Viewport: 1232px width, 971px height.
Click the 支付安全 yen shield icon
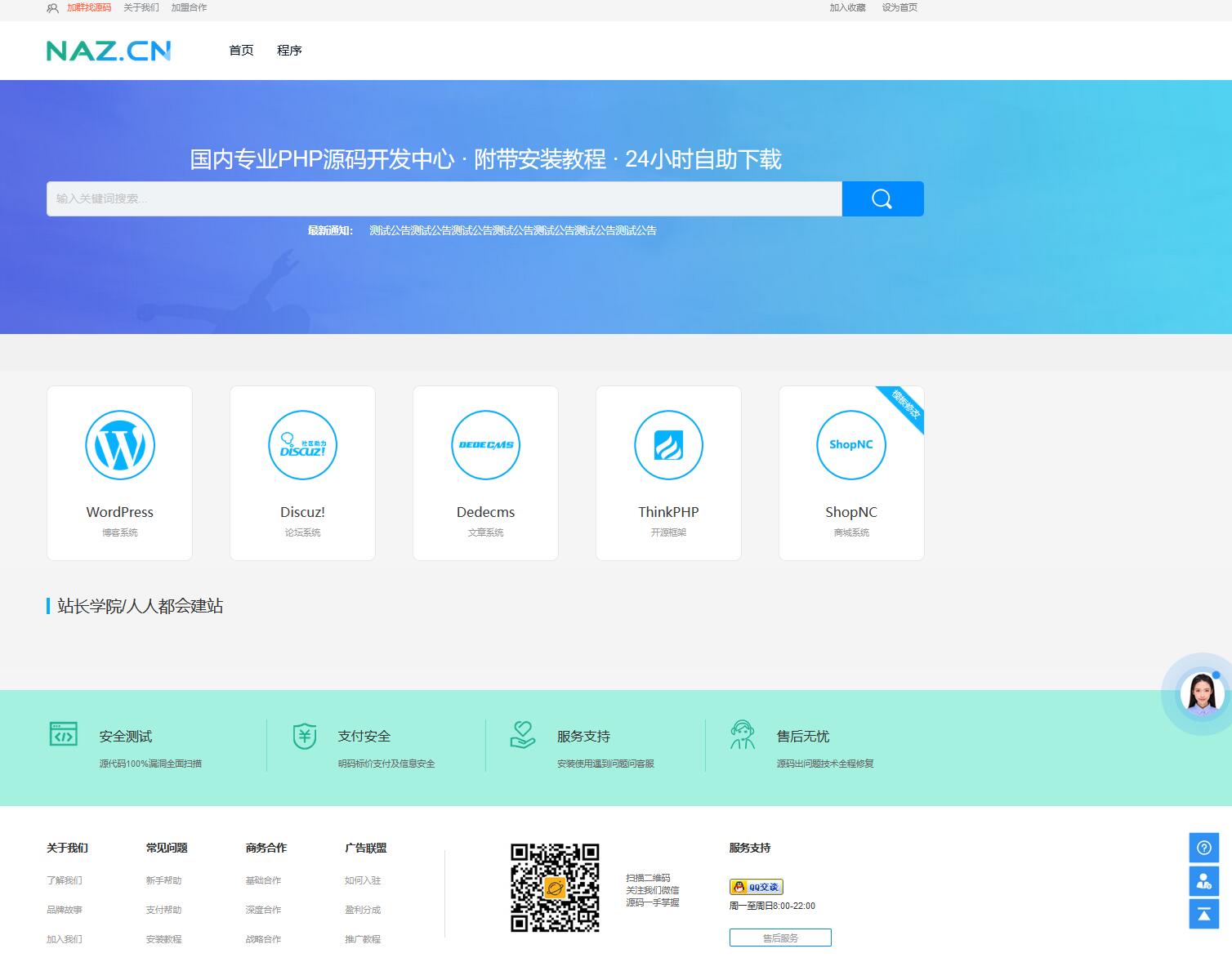coord(305,736)
